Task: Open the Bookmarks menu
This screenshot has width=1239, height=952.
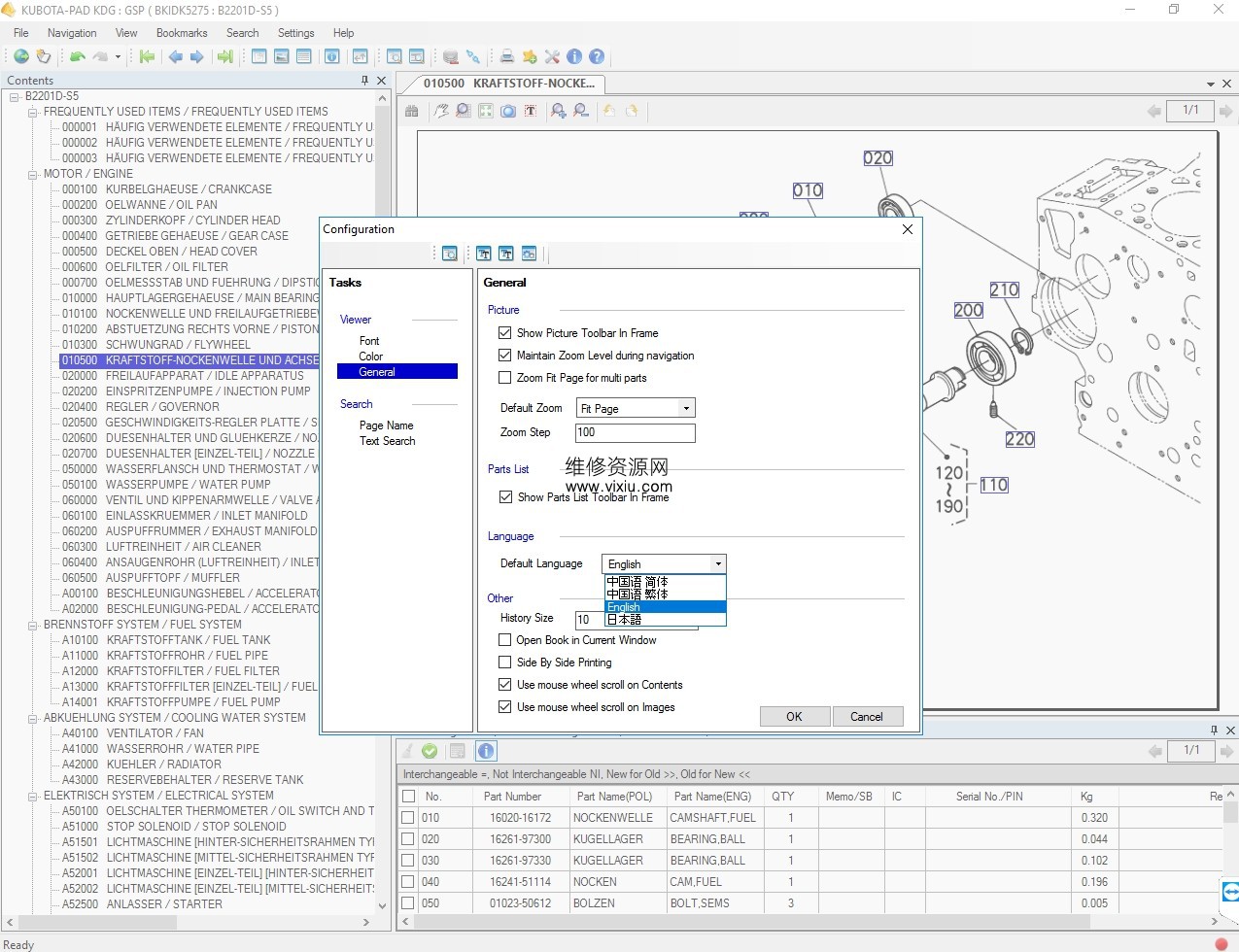Action: point(182,32)
